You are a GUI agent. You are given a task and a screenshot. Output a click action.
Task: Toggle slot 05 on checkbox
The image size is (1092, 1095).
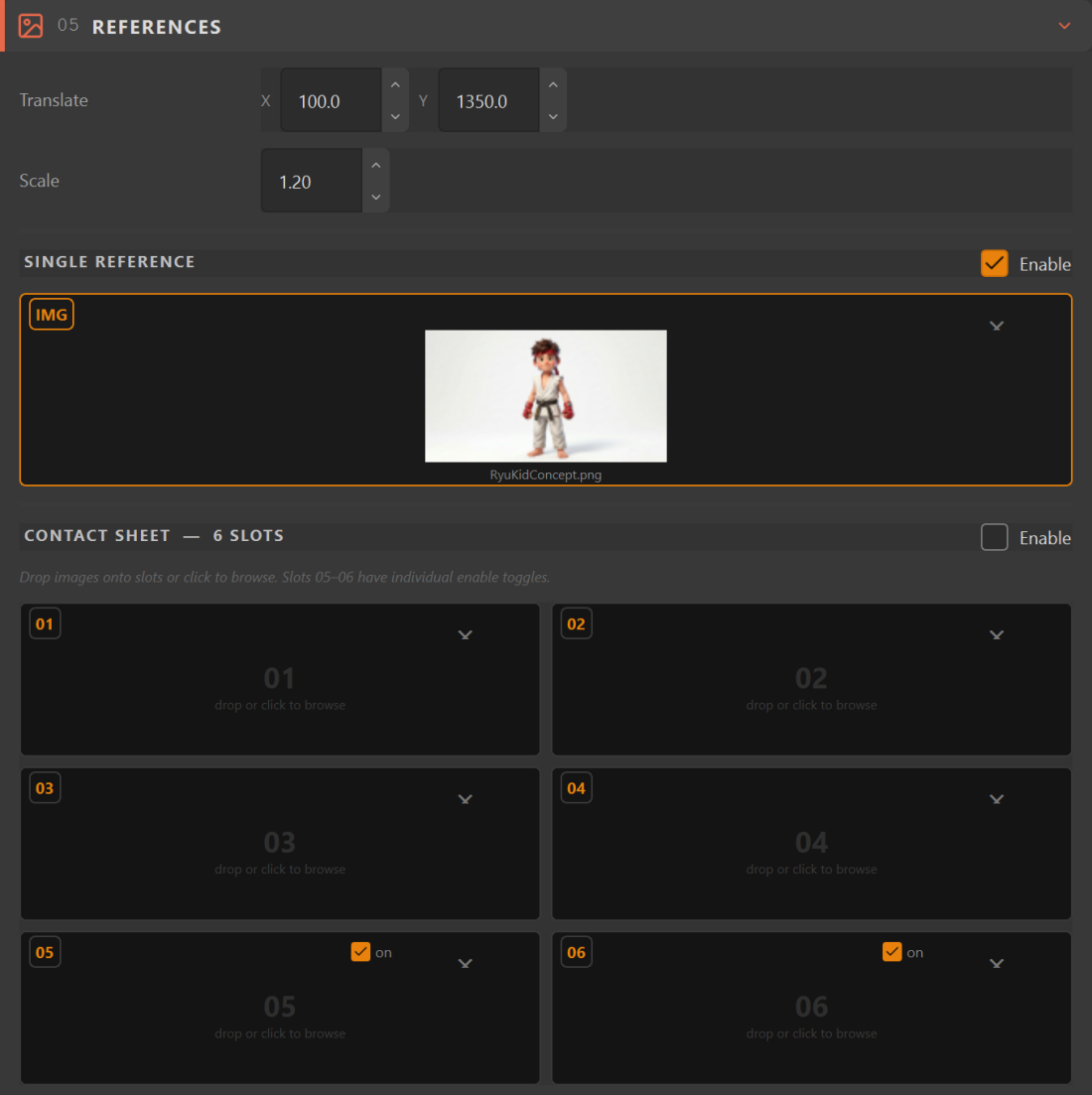coord(360,952)
